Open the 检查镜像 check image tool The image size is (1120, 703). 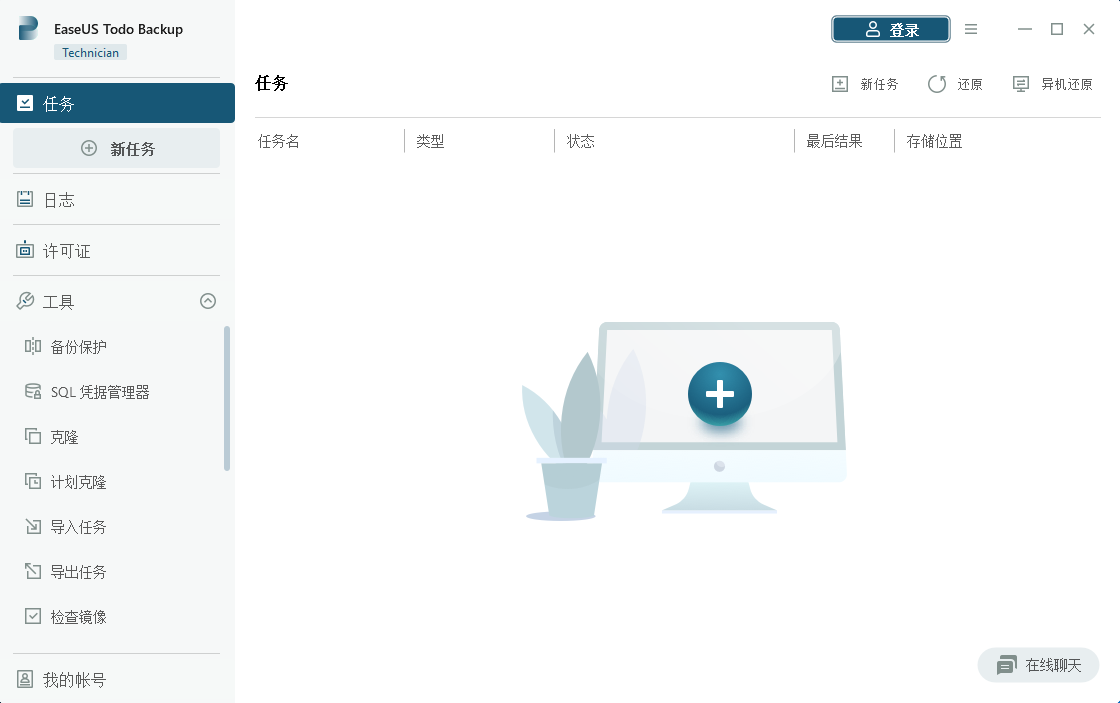pos(78,617)
